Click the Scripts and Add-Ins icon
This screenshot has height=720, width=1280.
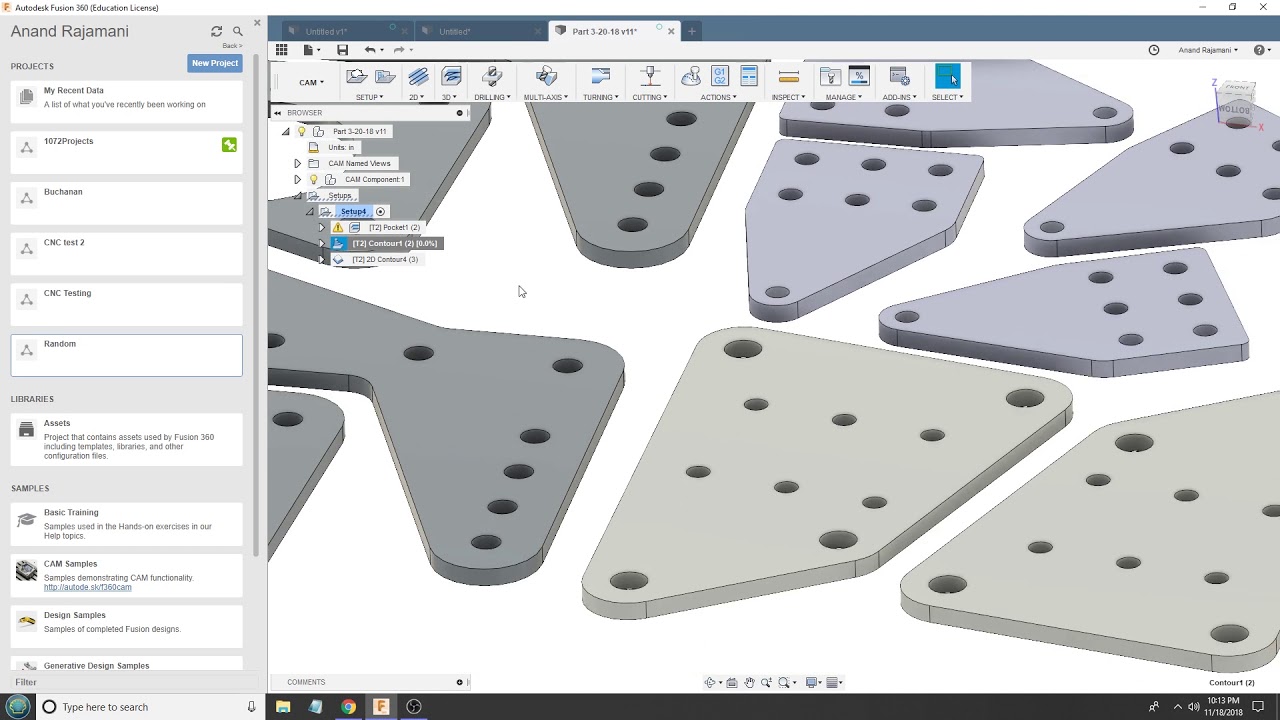(x=899, y=77)
